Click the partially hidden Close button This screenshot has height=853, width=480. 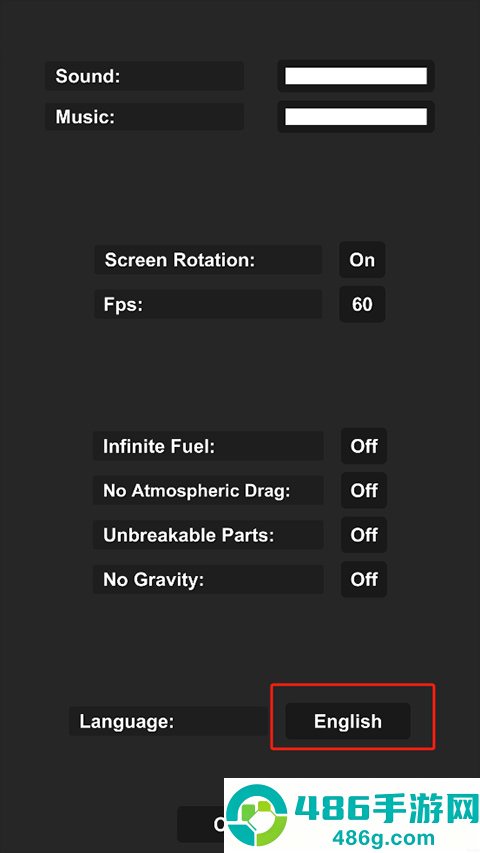[201, 824]
